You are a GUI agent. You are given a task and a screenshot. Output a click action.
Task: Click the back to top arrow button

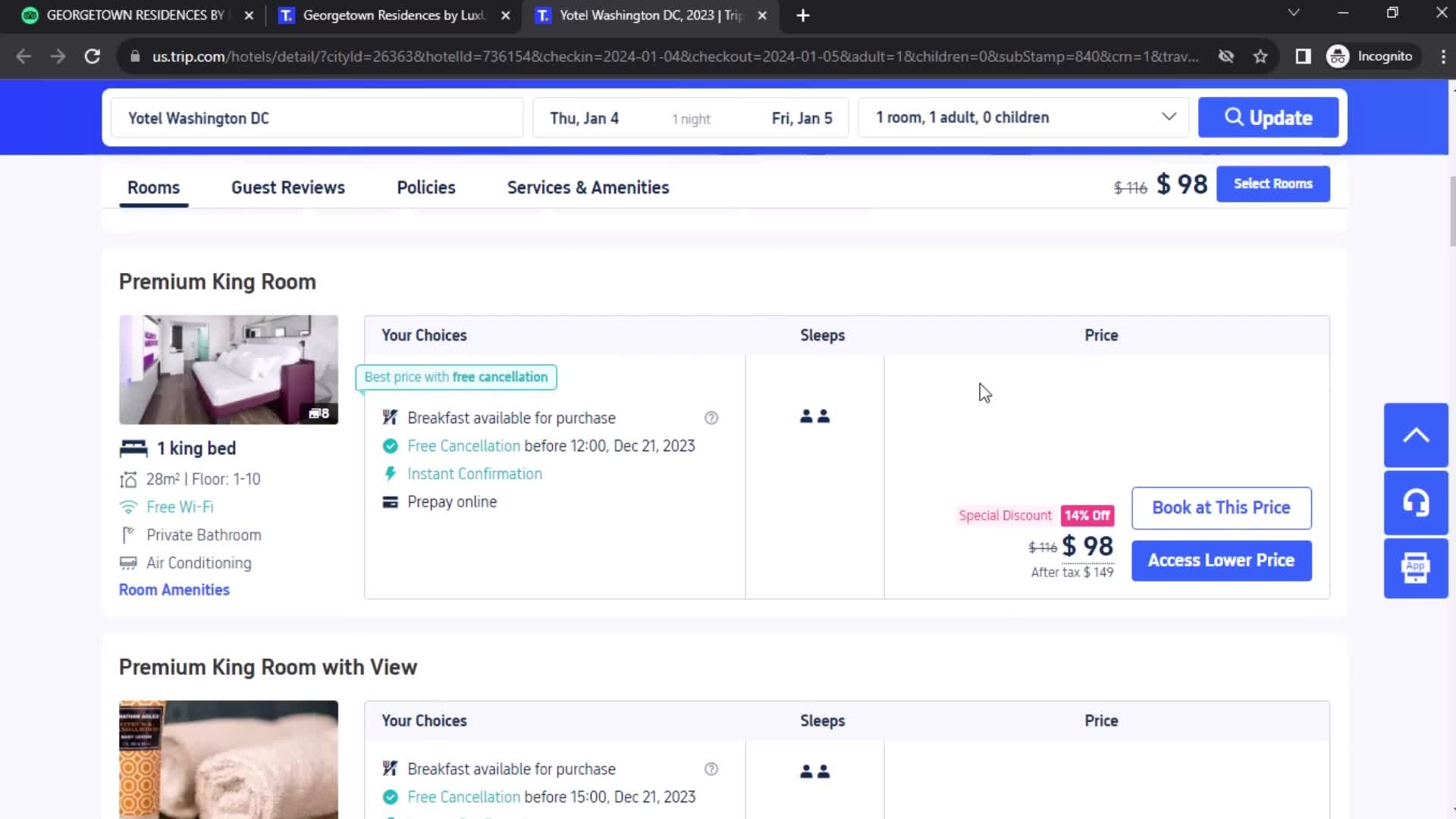(x=1416, y=435)
